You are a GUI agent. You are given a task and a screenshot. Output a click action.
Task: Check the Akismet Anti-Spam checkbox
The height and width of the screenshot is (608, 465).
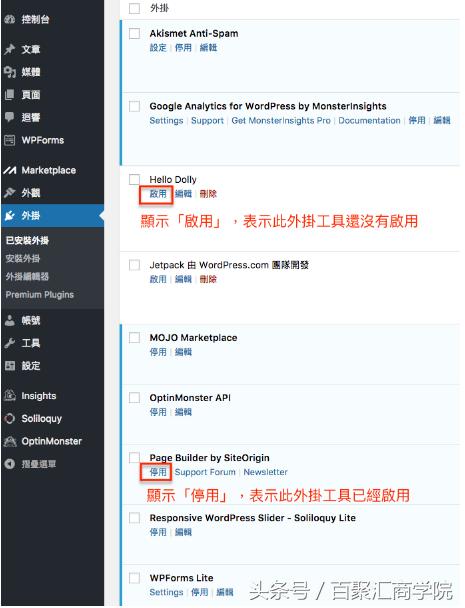pos(134,33)
